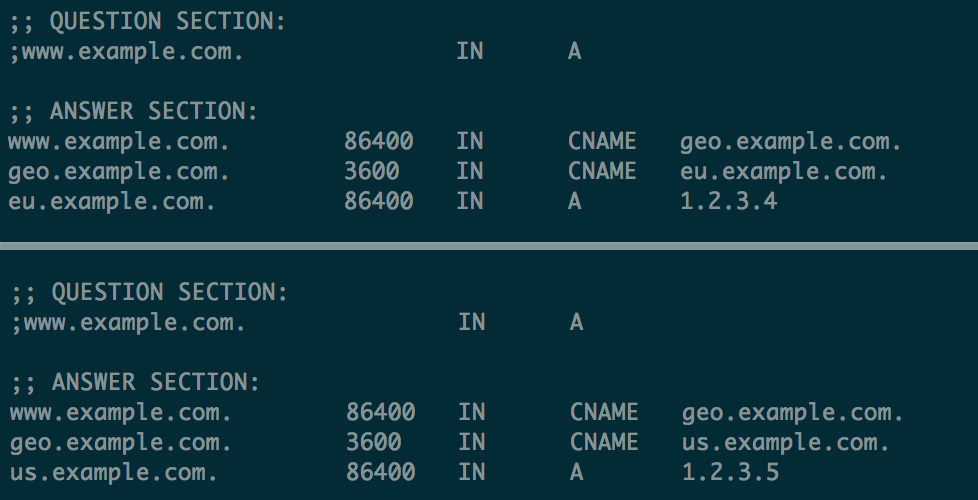Click the QUESTION SECTION header in bottom pane
978x500 pixels.
[150, 292]
